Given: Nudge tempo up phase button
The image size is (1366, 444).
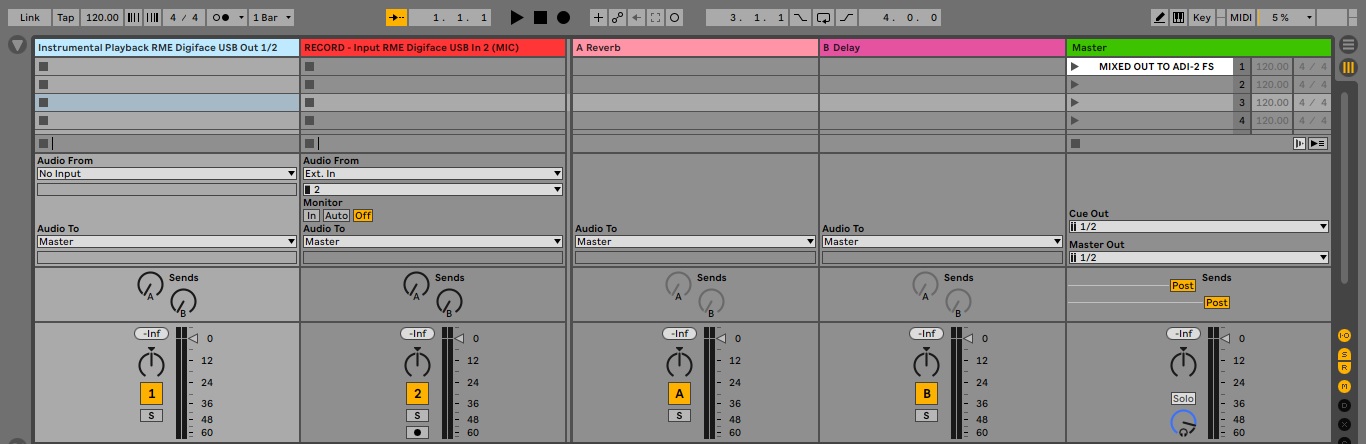Looking at the screenshot, I should pos(152,17).
